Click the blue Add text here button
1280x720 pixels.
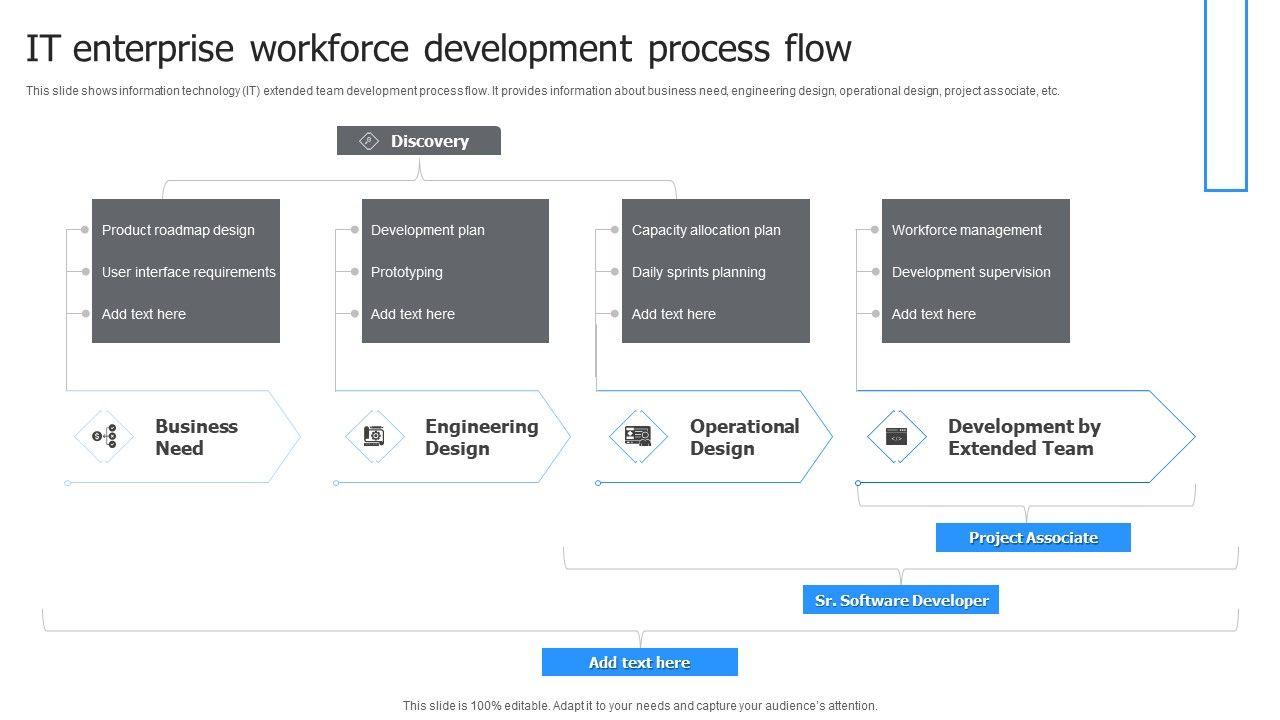point(639,662)
